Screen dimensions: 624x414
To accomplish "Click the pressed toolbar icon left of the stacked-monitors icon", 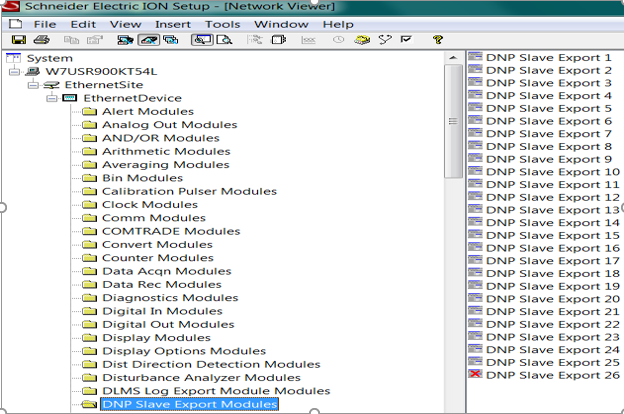I will pos(149,40).
